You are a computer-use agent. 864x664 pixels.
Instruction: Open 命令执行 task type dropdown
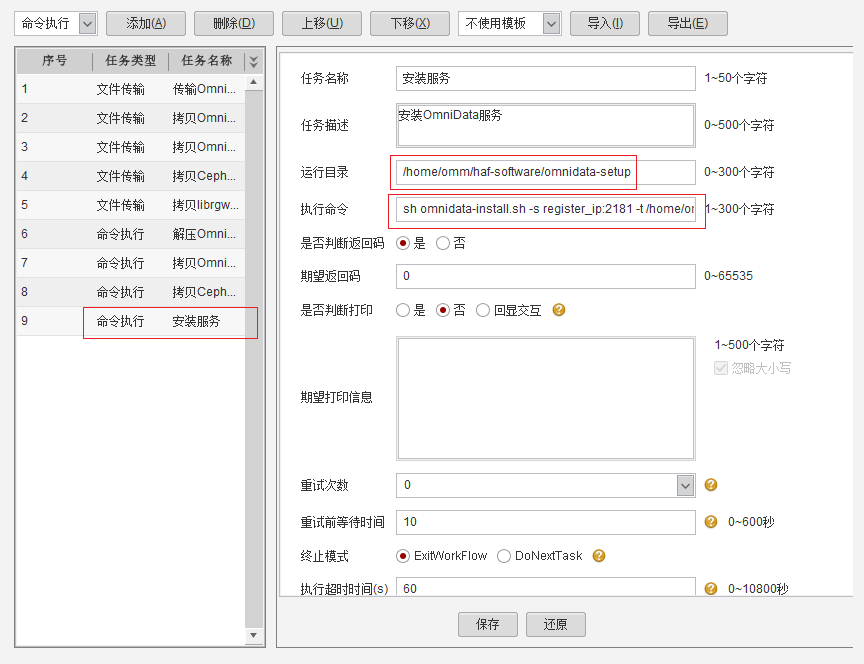click(88, 24)
